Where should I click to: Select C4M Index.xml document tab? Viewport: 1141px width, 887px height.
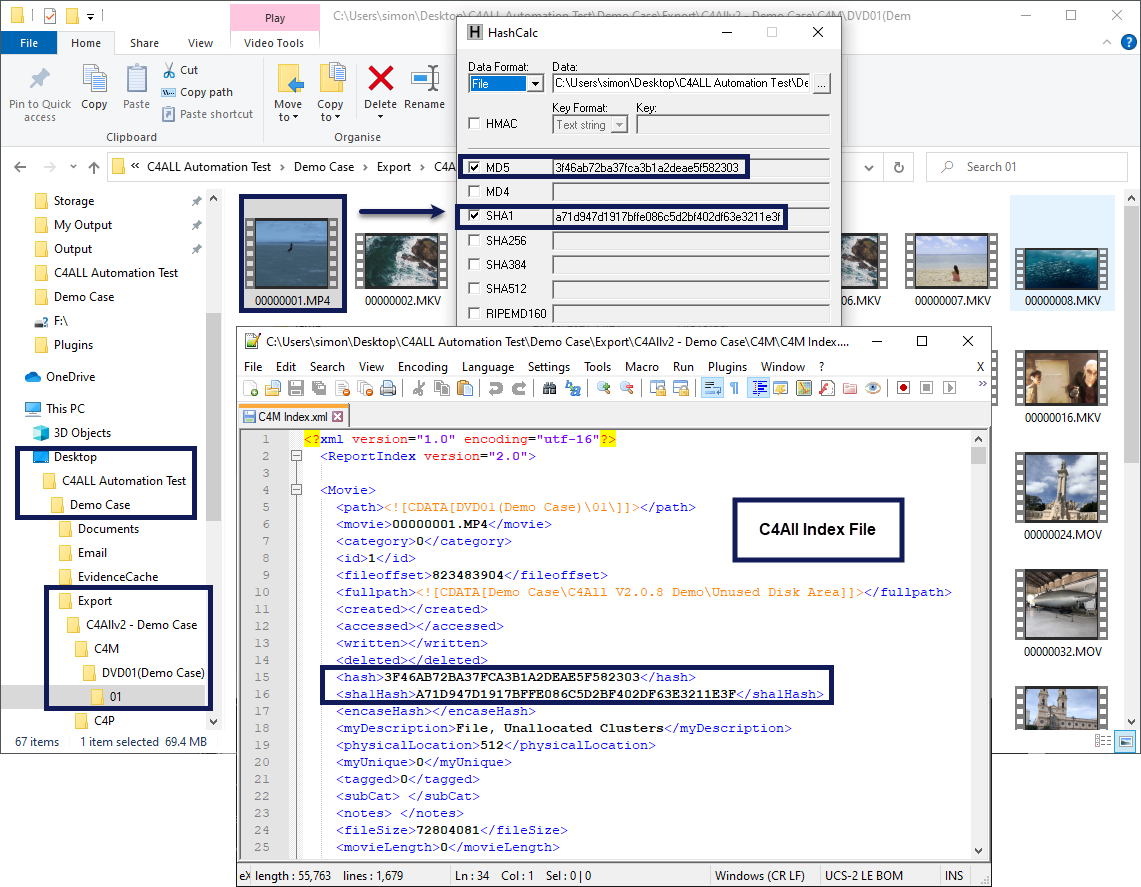(293, 417)
